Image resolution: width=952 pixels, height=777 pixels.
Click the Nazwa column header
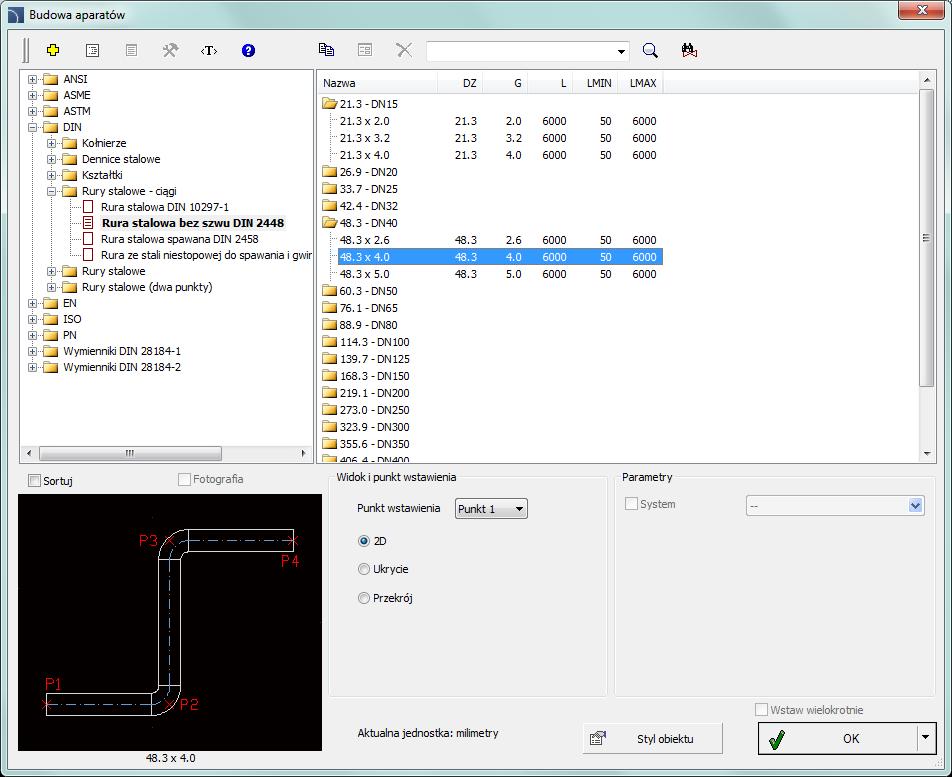[377, 83]
